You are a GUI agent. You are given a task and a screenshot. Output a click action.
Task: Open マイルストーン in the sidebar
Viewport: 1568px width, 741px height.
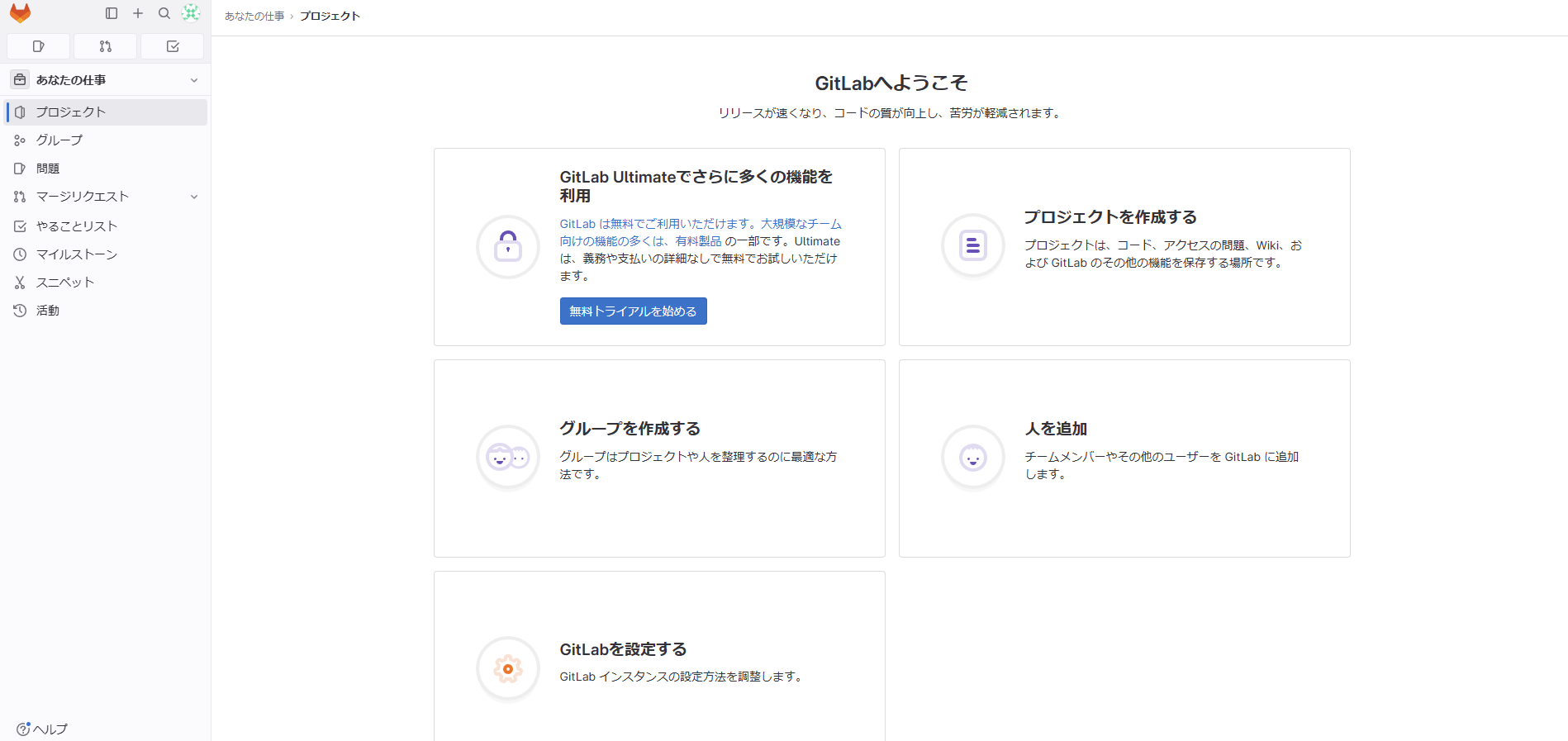pyautogui.click(x=106, y=254)
